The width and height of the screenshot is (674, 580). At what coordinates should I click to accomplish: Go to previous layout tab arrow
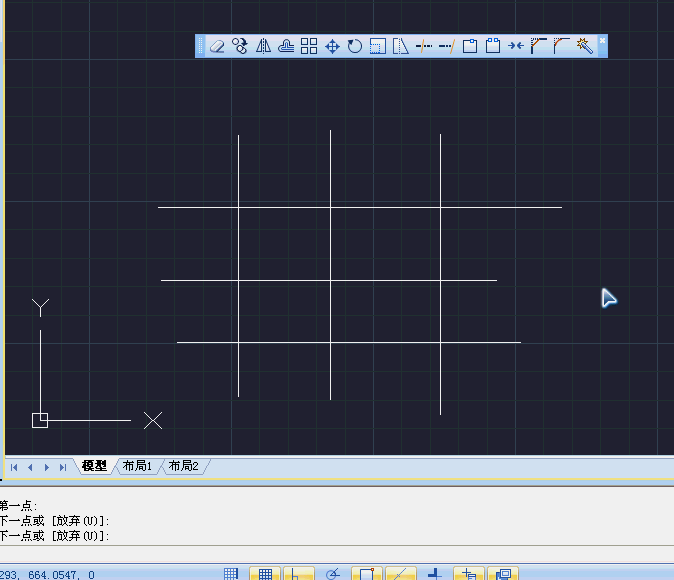coord(30,467)
